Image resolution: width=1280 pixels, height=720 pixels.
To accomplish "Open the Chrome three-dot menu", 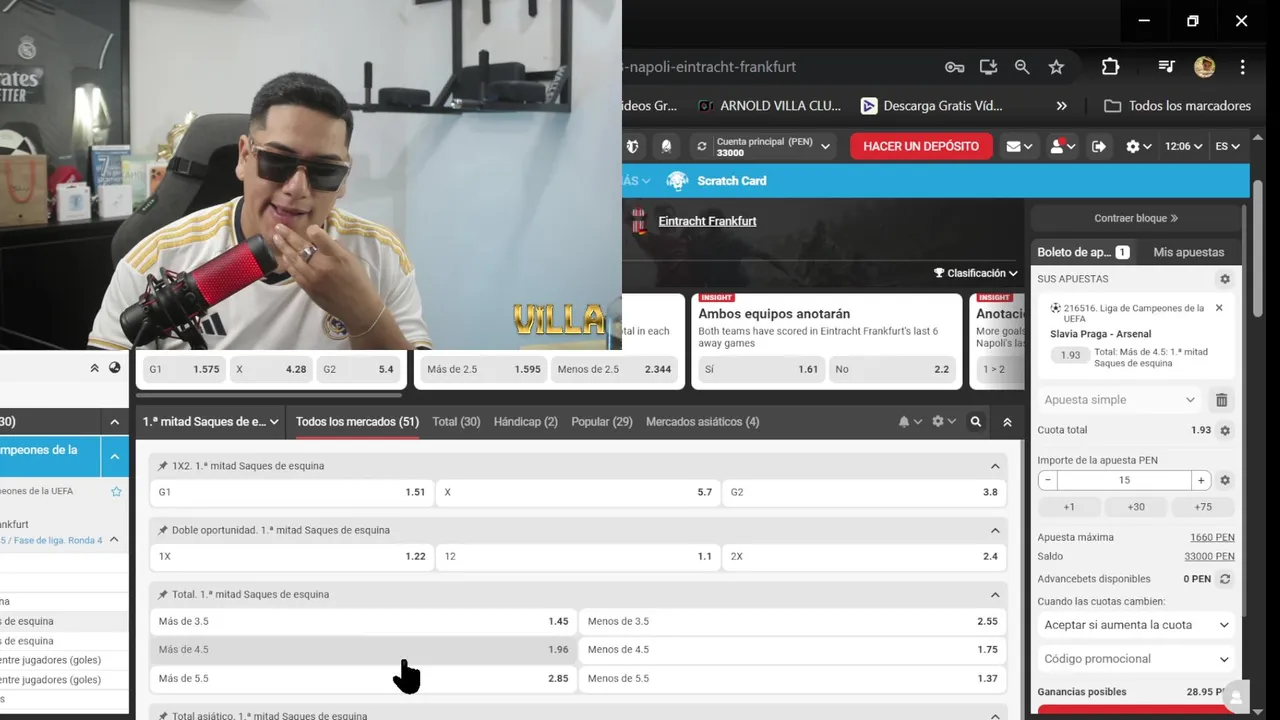I will (1242, 67).
